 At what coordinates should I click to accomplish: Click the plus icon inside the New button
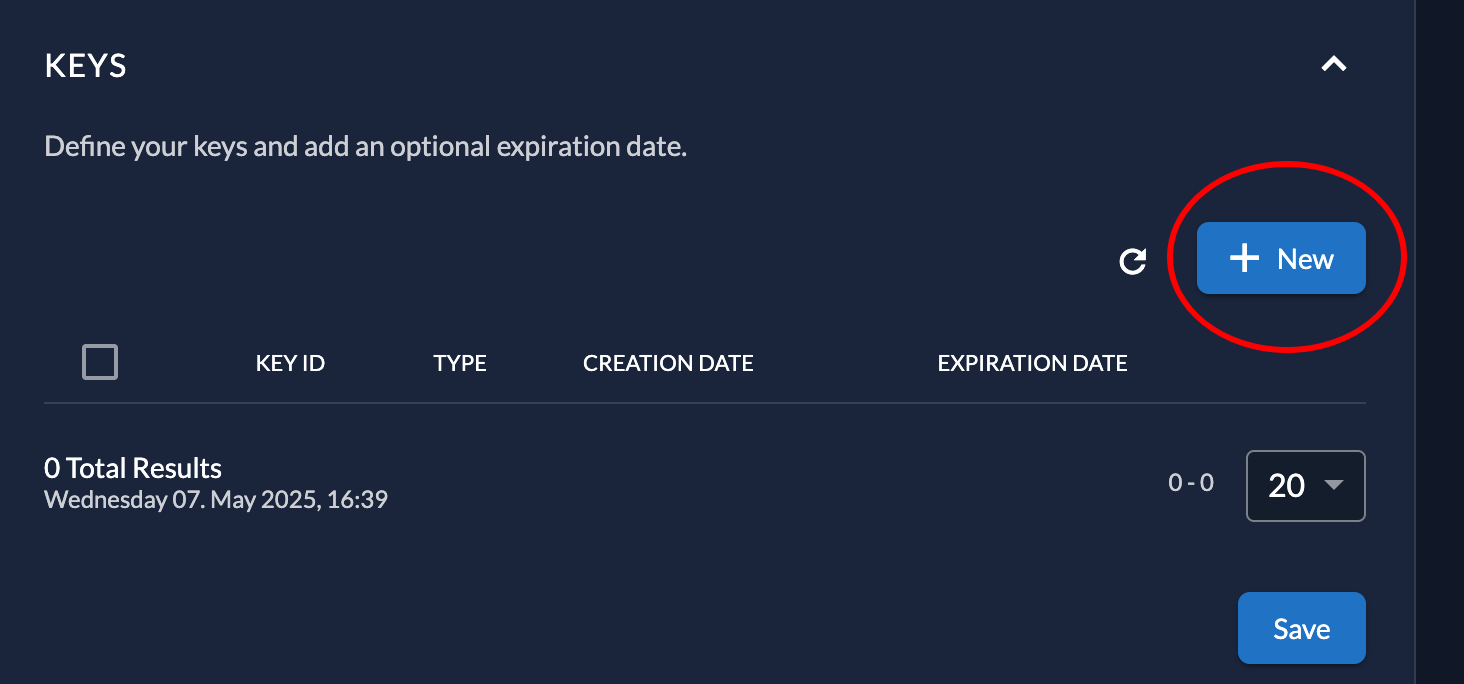(1243, 258)
